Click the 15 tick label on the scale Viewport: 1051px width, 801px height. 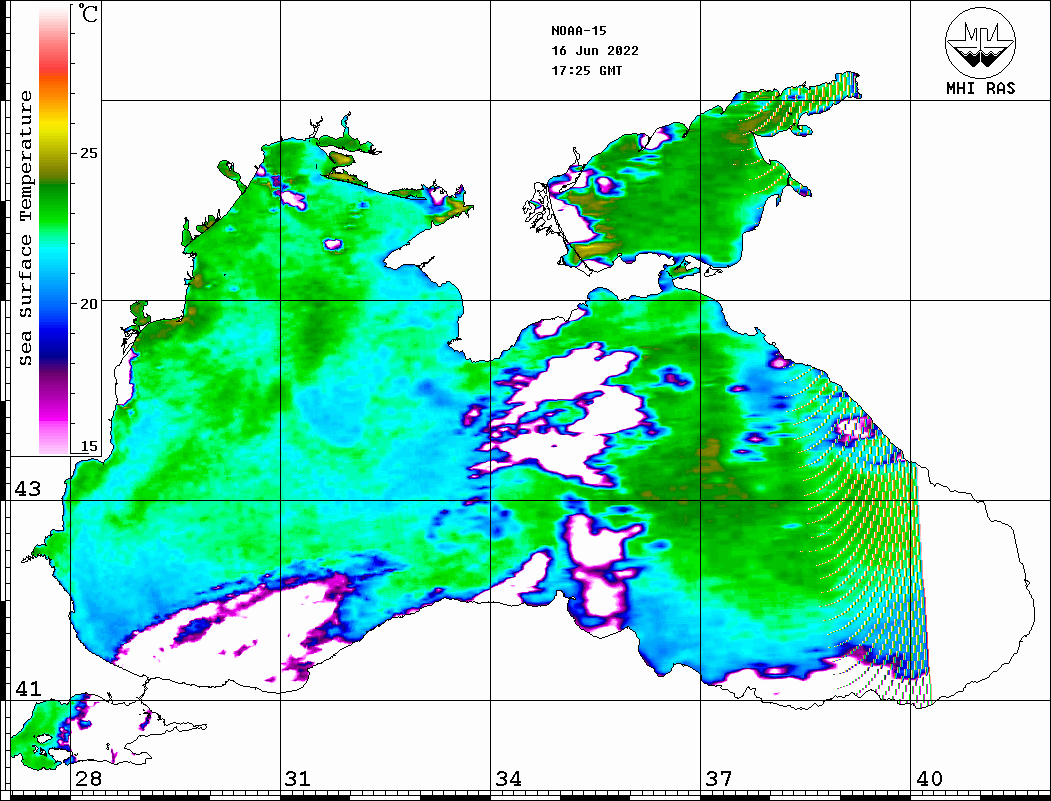pos(88,446)
